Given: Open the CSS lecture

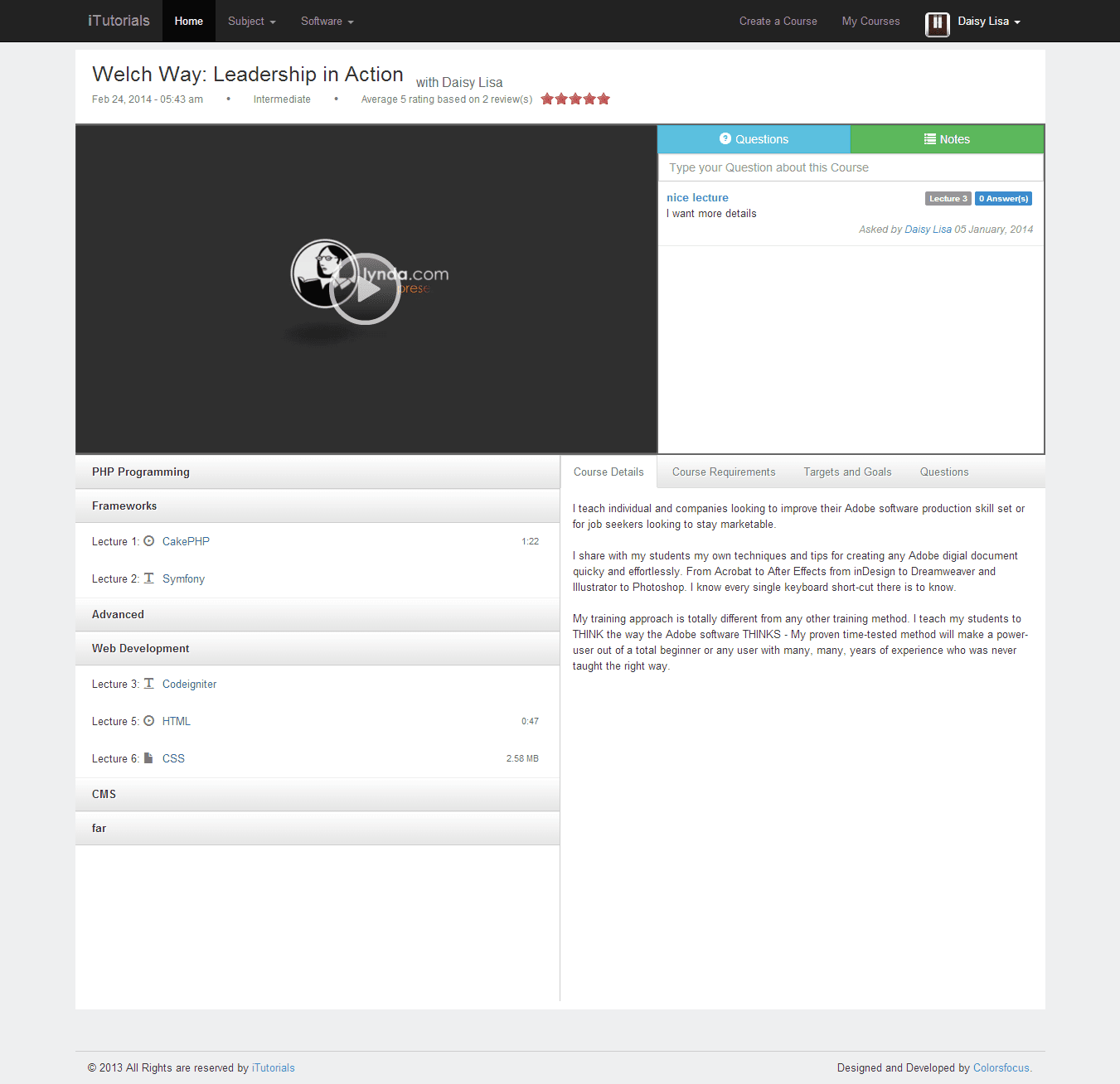Looking at the screenshot, I should pos(173,758).
